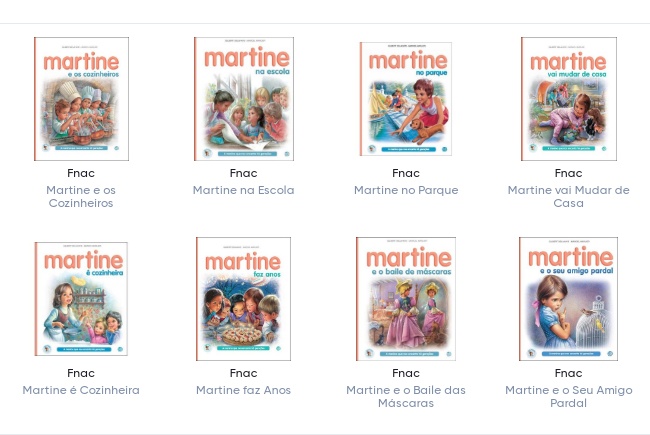Open the Martine na Escola book cover

click(x=244, y=99)
